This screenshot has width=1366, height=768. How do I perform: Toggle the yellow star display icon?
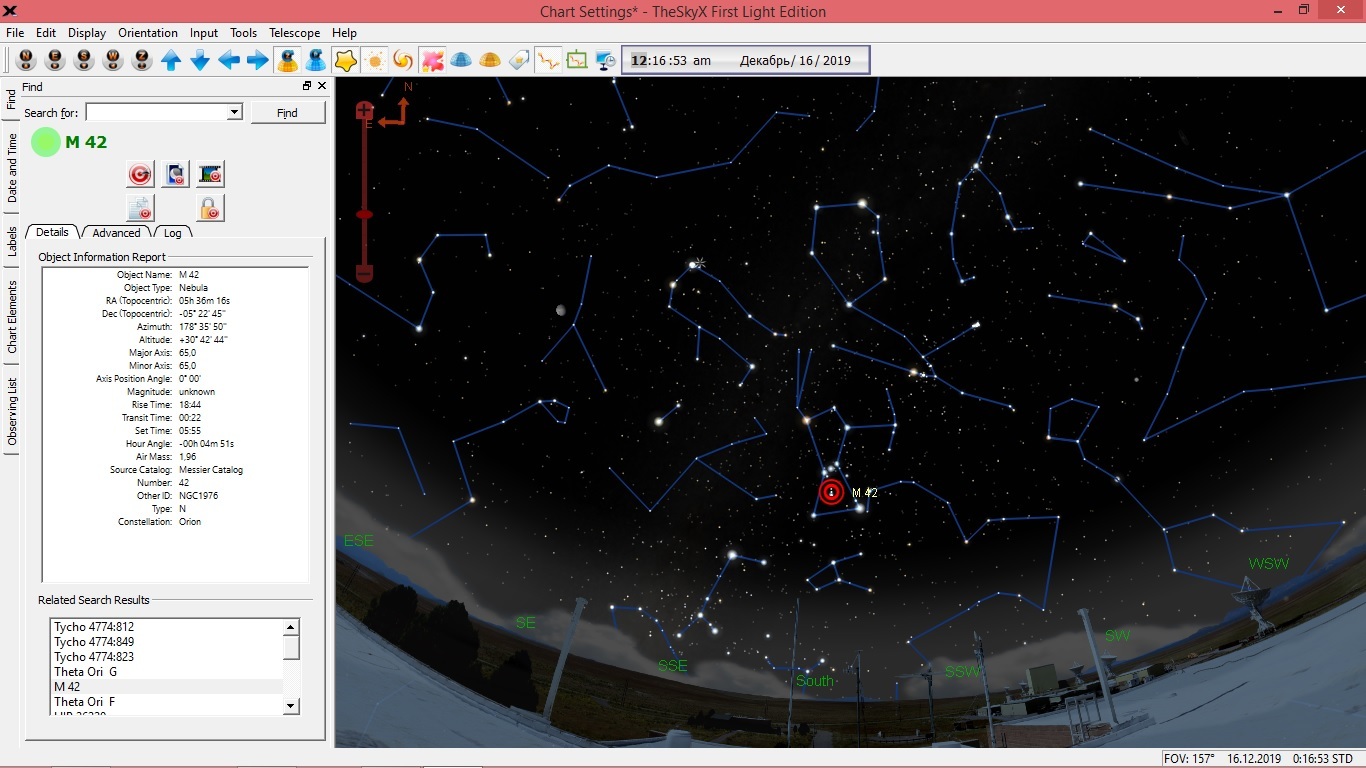(x=345, y=60)
